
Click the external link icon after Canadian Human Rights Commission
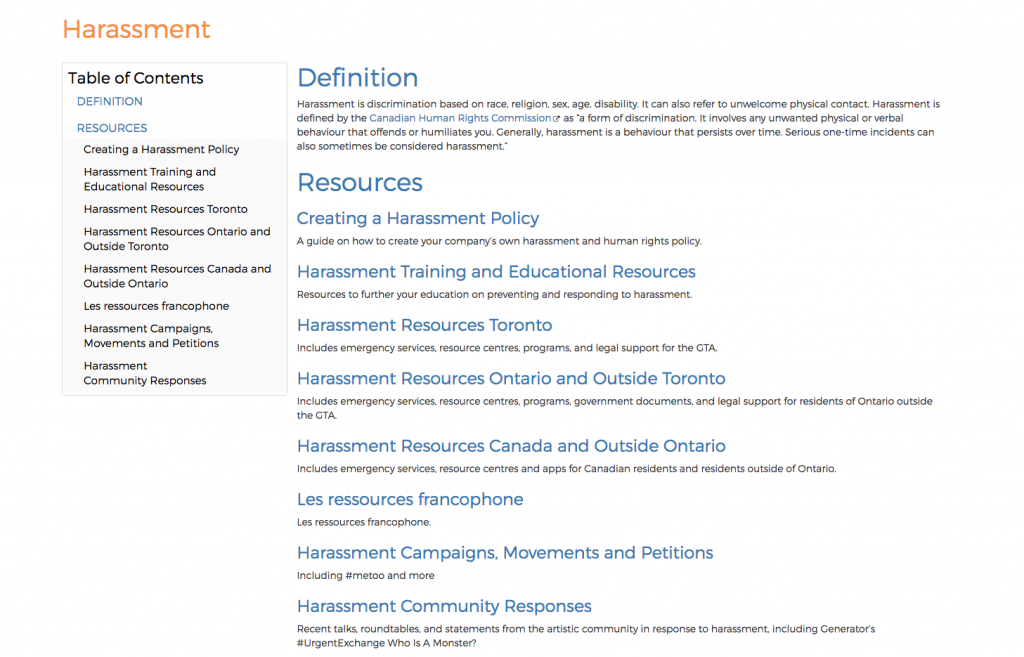pos(557,118)
